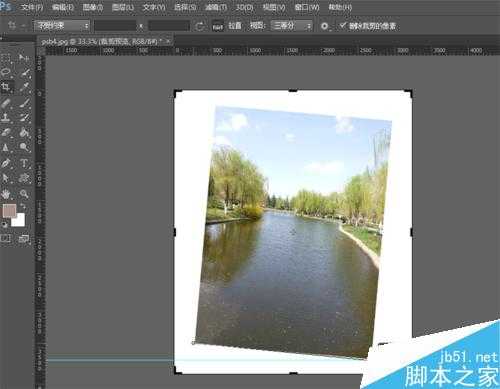
Task: Select the Paint Bucket tool
Action: pyautogui.click(x=24, y=132)
